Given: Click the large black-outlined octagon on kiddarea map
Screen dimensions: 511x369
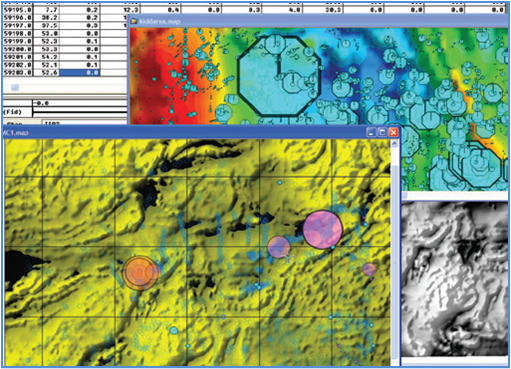Looking at the screenshot, I should click(279, 76).
